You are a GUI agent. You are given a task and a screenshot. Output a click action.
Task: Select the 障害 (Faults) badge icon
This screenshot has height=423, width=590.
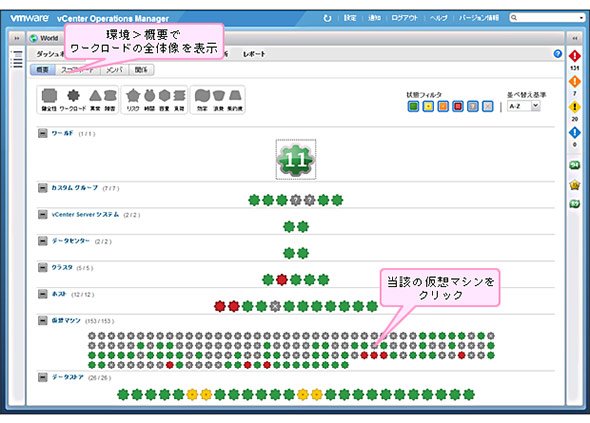tap(110, 96)
